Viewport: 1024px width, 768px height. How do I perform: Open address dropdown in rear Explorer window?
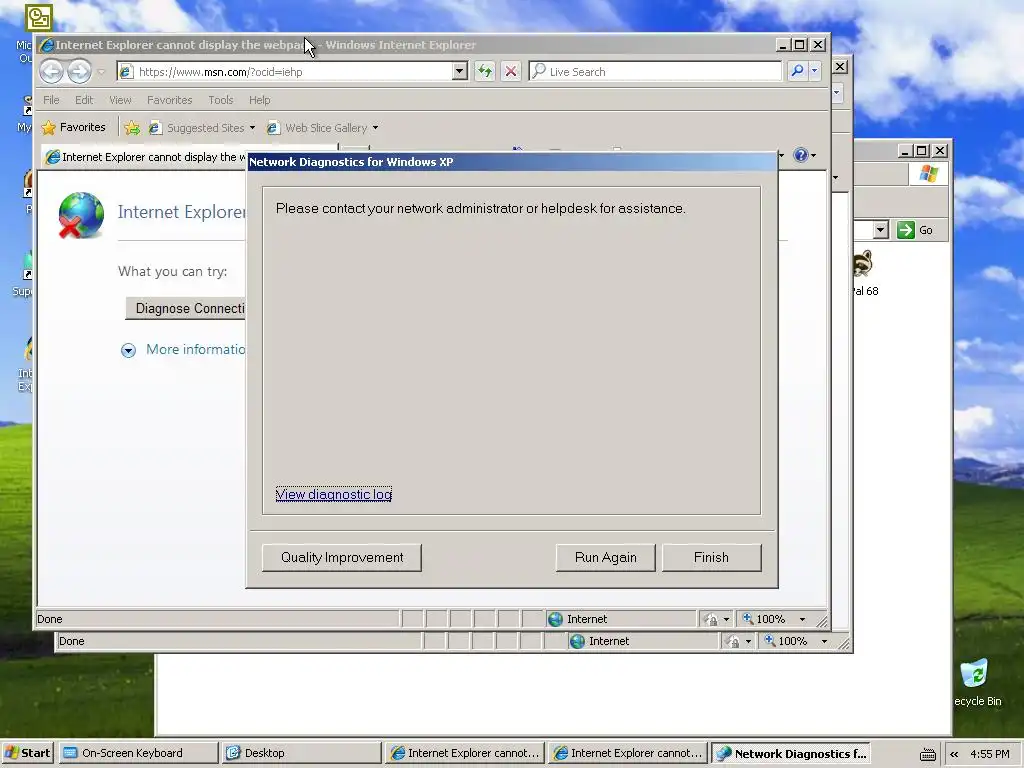pos(880,230)
